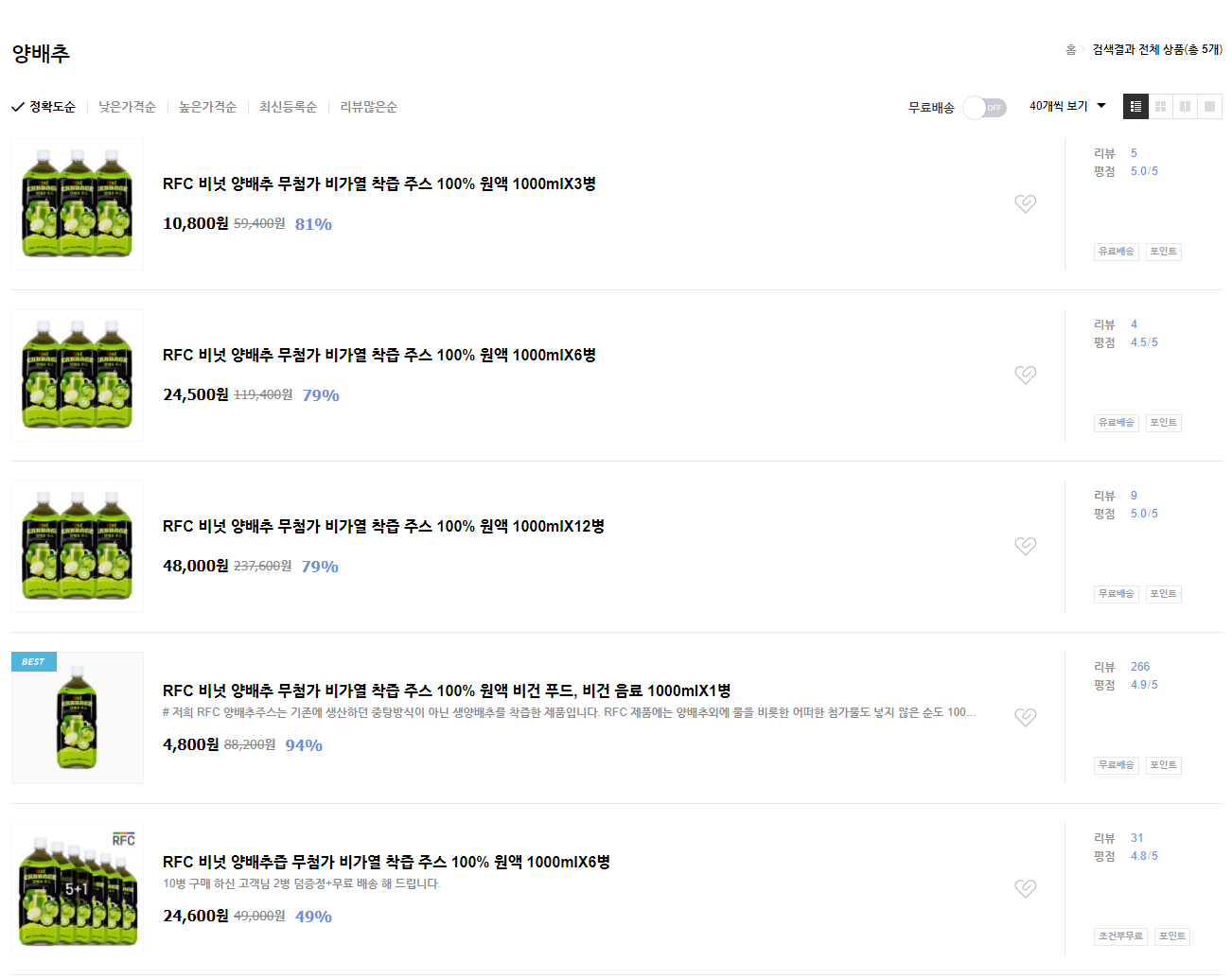Click heart icon for 24,500원 product
The width and height of the screenshot is (1232, 979).
(x=1026, y=375)
